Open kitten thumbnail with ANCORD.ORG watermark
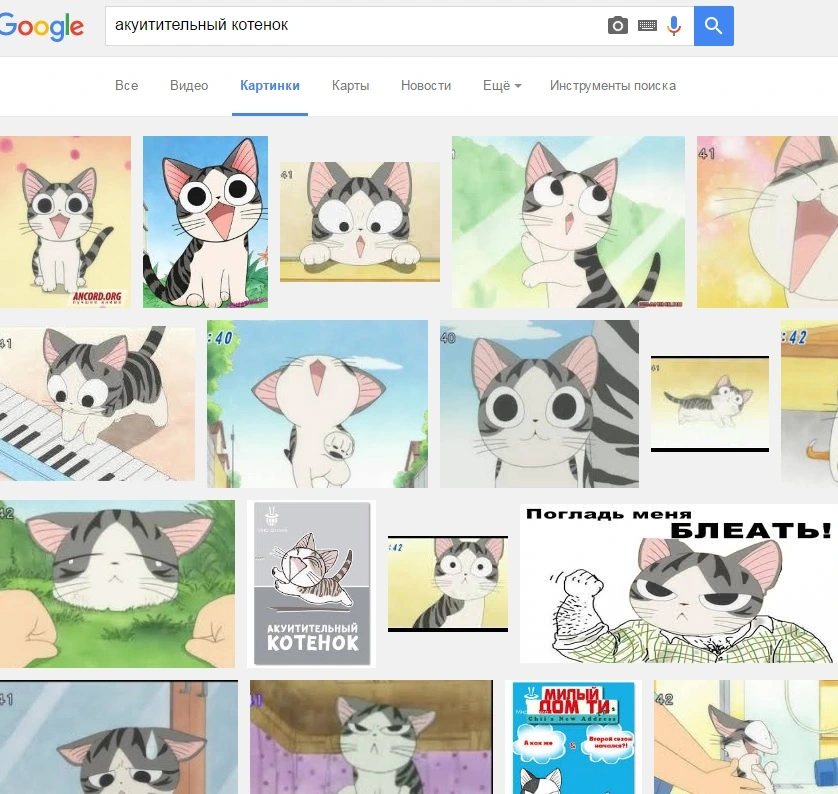 [65, 222]
